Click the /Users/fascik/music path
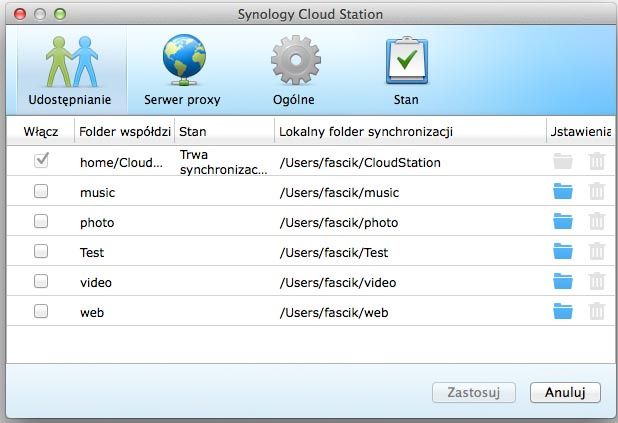Screen dimensions: 618x423 [x=339, y=192]
